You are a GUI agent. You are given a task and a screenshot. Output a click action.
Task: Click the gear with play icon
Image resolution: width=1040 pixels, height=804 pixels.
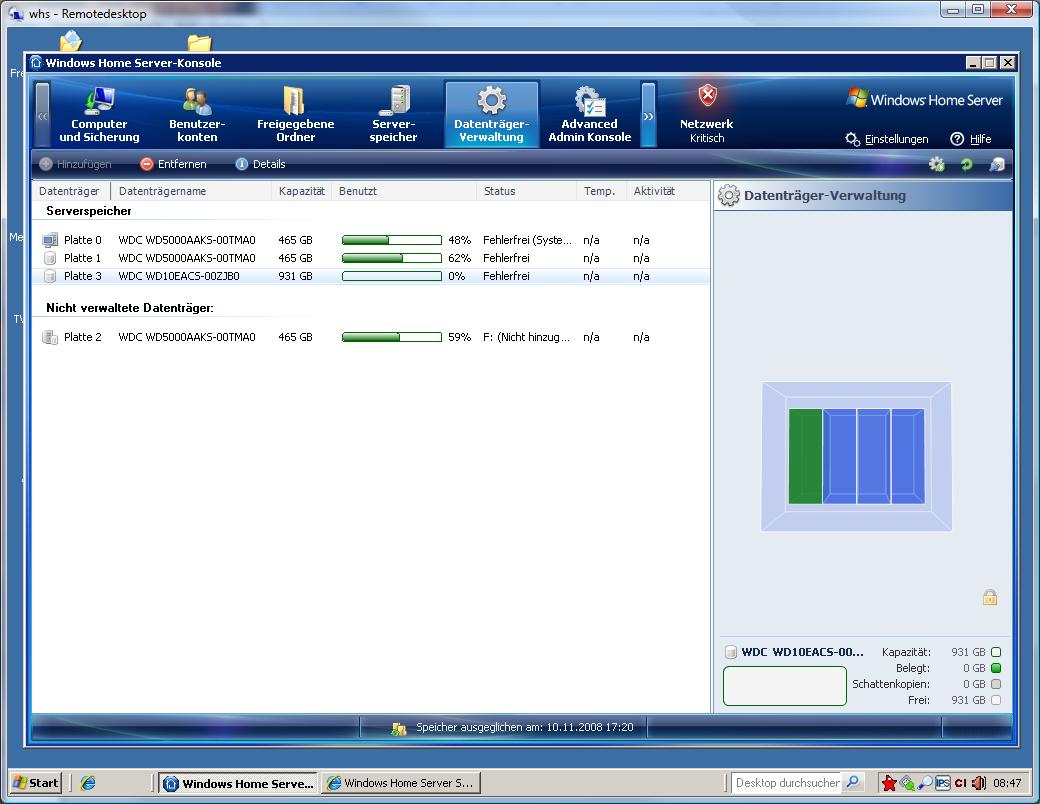[937, 164]
